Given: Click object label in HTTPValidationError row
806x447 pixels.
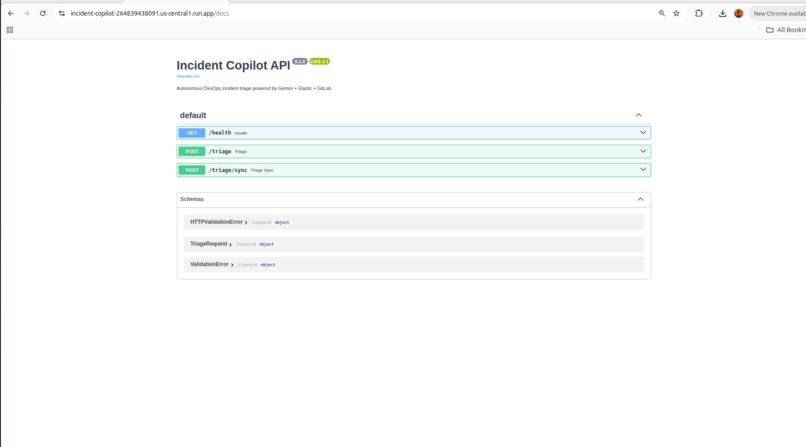Looking at the screenshot, I should pos(282,222).
